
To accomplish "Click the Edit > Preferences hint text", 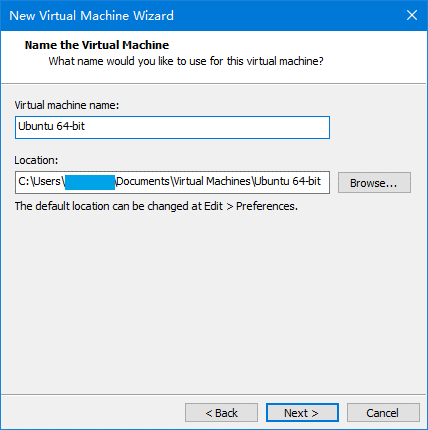I will click(156, 206).
